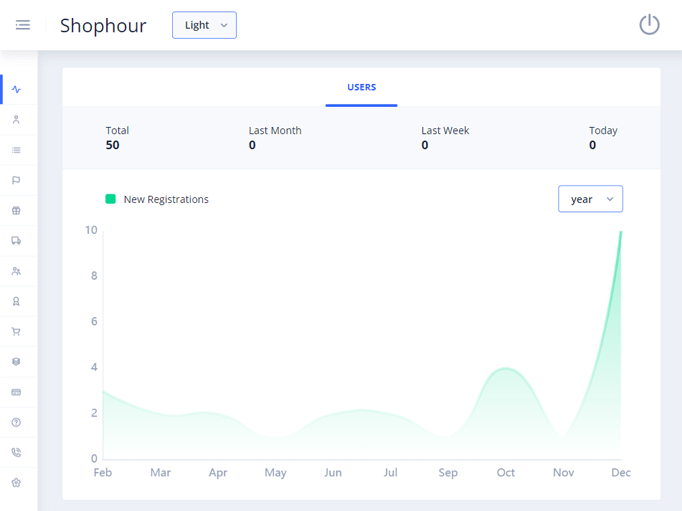Toggle the New Registrations legend series

click(x=165, y=199)
